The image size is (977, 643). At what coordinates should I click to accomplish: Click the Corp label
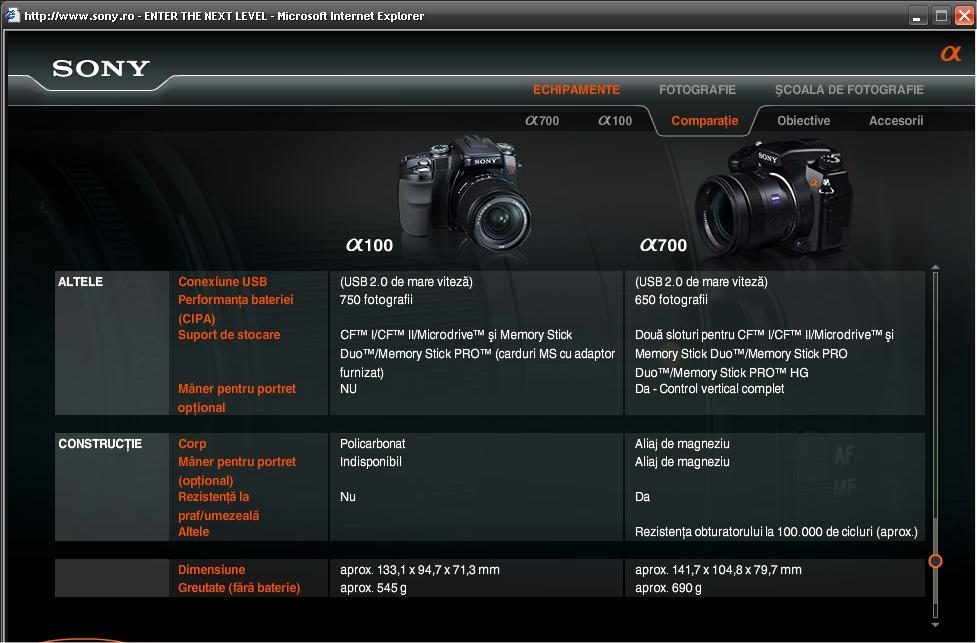click(192, 444)
